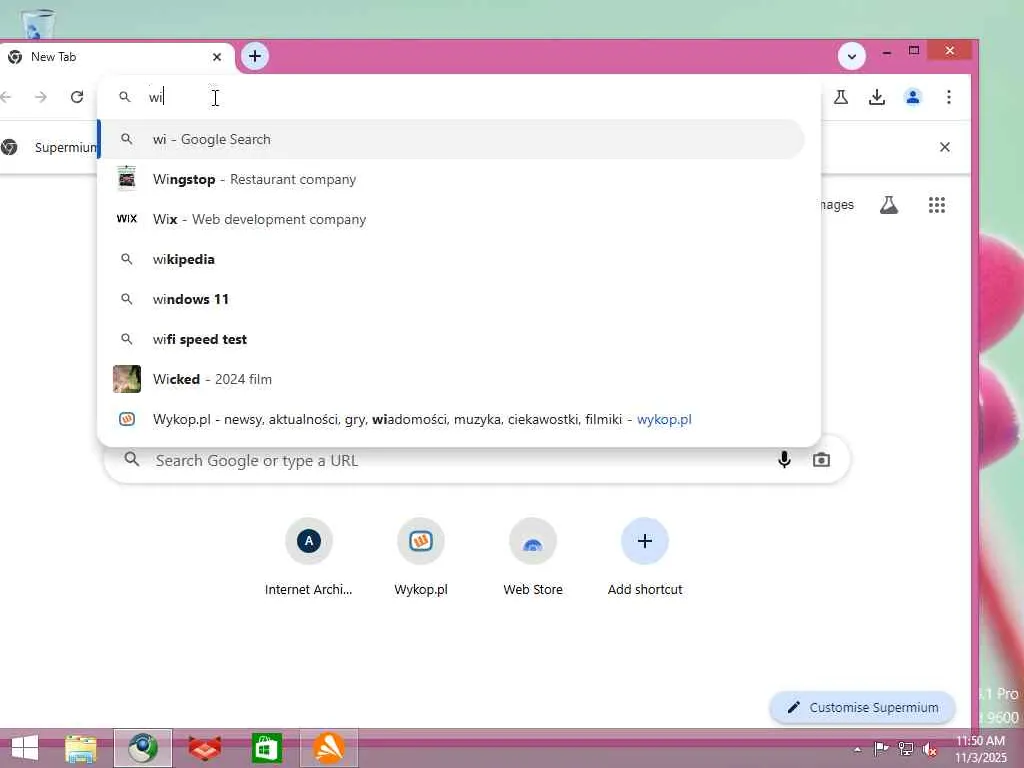Choose the Wix web development suggestion
This screenshot has height=768, width=1024.
point(452,219)
